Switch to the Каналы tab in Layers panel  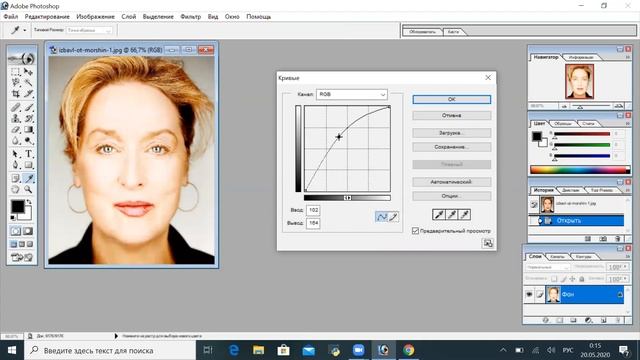(x=557, y=257)
